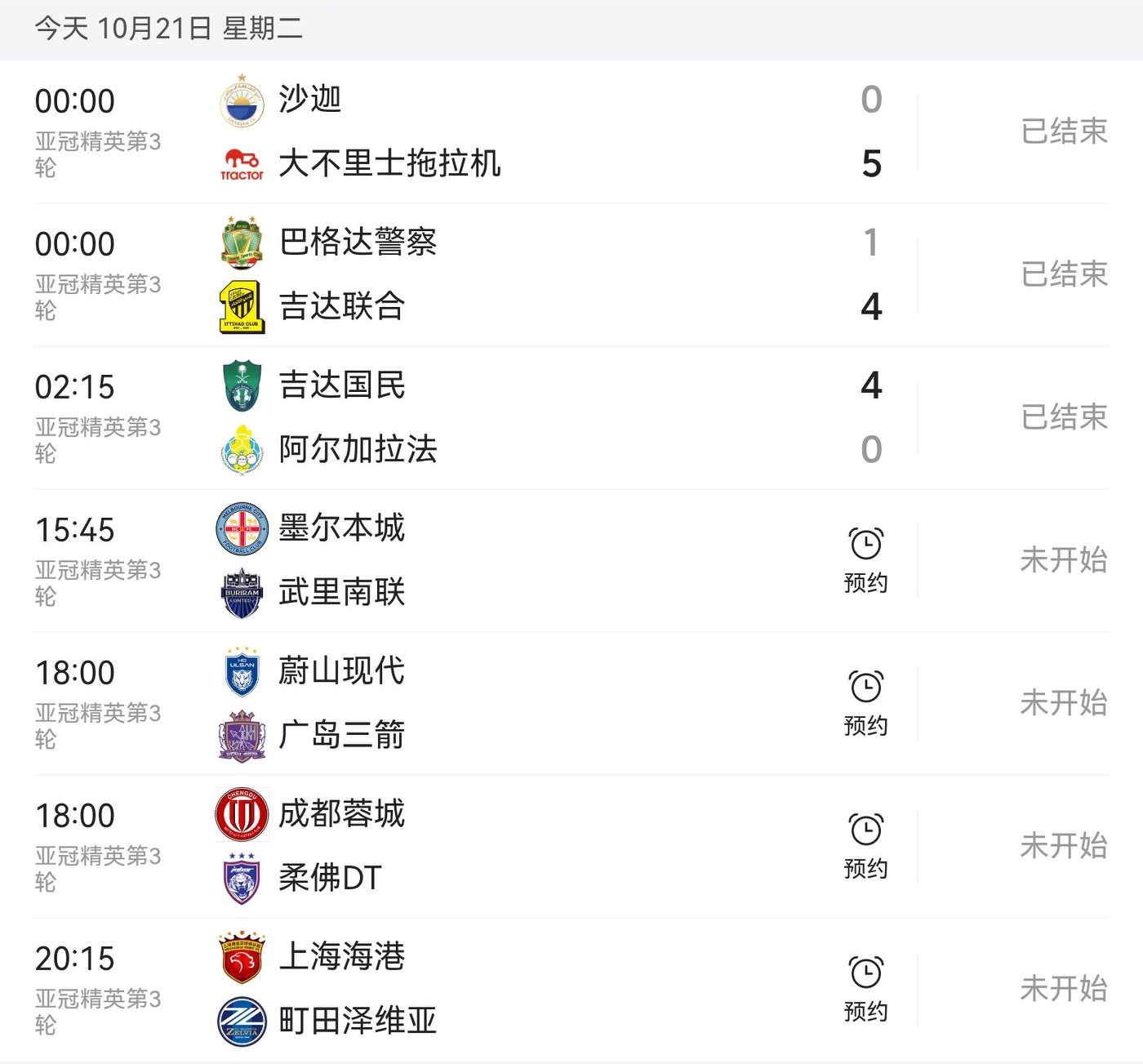Image resolution: width=1143 pixels, height=1064 pixels.
Task: Open team page for 阿尔加拉法
Action: pyautogui.click(x=358, y=449)
